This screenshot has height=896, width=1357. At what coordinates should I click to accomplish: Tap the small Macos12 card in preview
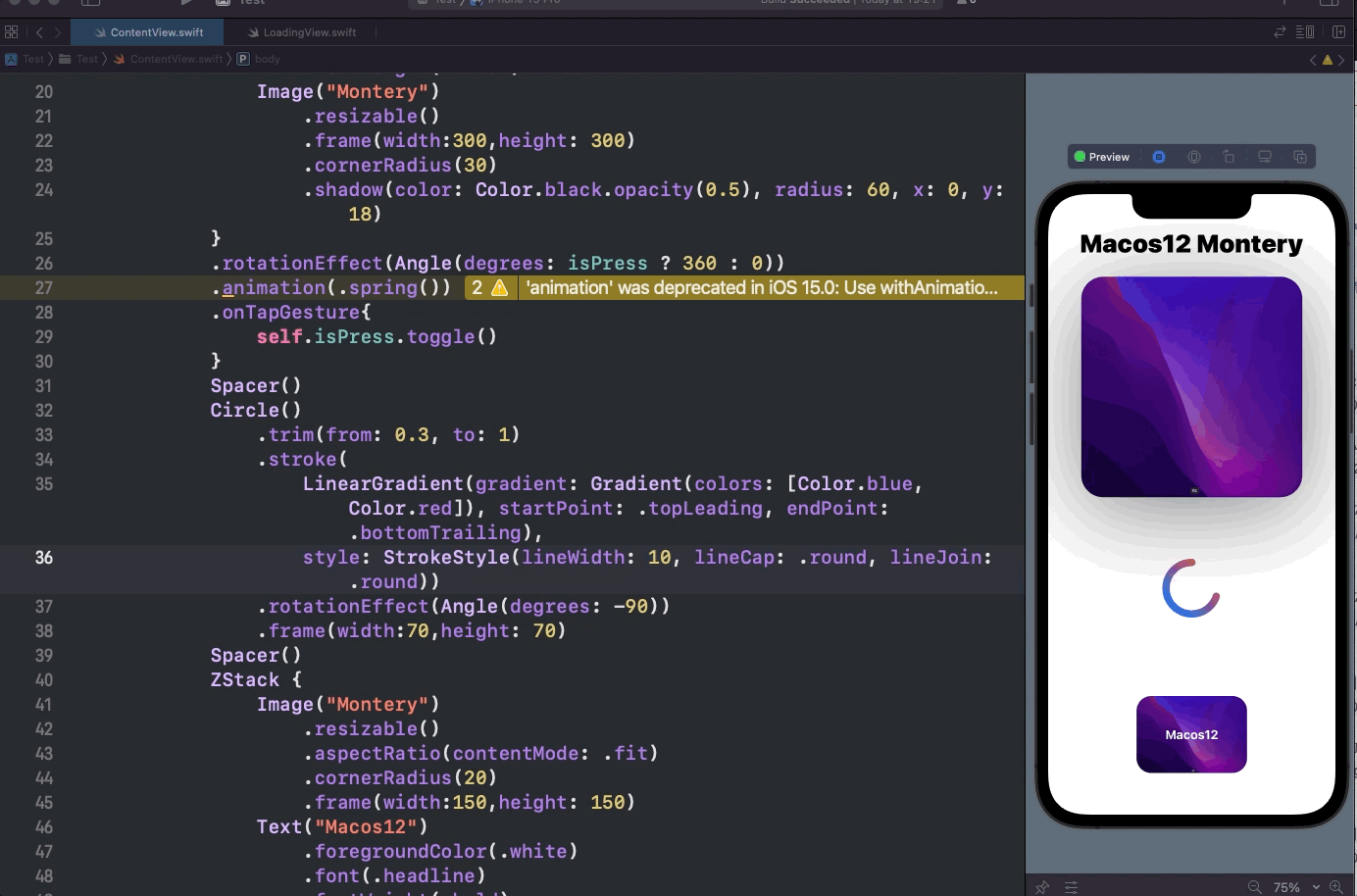(1191, 734)
